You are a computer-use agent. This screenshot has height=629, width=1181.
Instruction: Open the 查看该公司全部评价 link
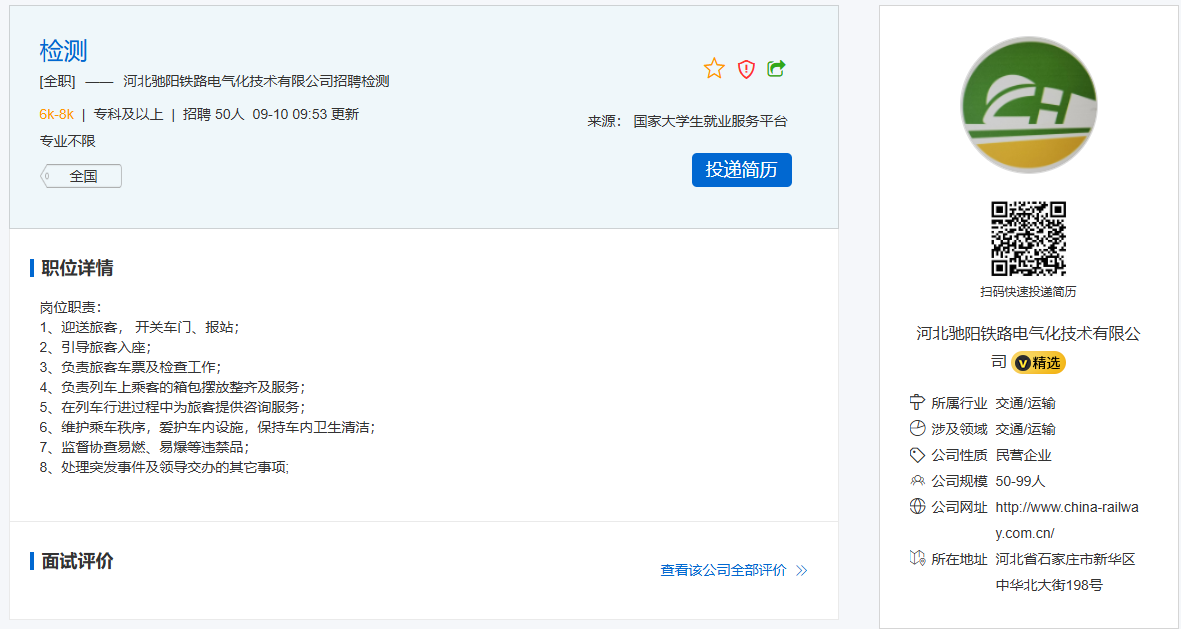(723, 570)
